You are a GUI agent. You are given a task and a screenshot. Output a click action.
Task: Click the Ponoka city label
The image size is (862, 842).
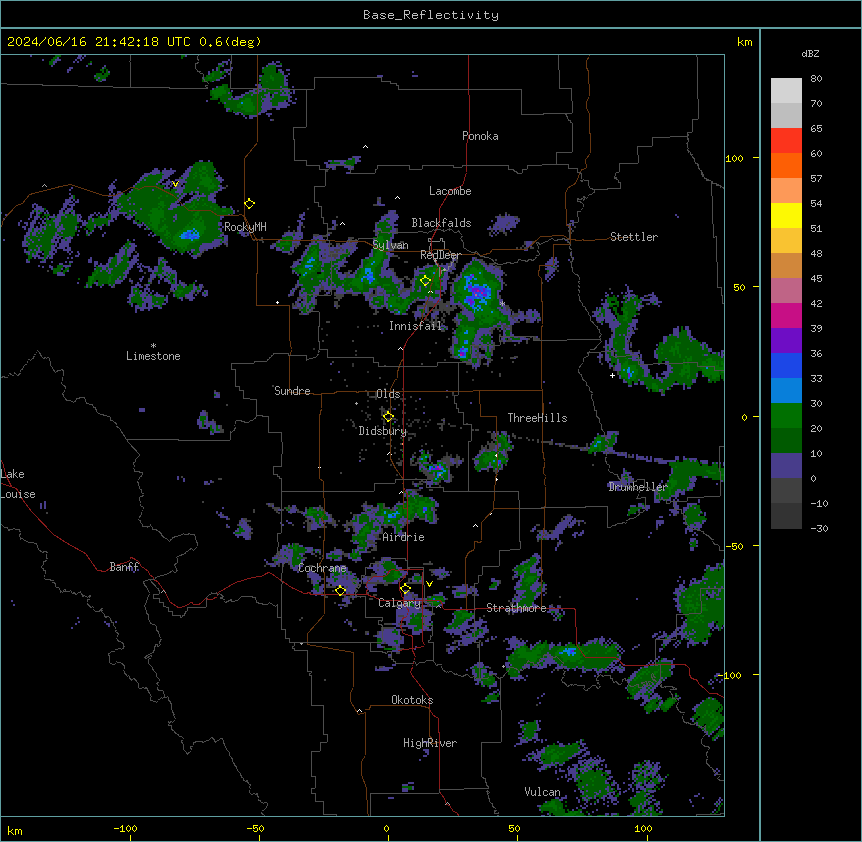pyautogui.click(x=480, y=136)
